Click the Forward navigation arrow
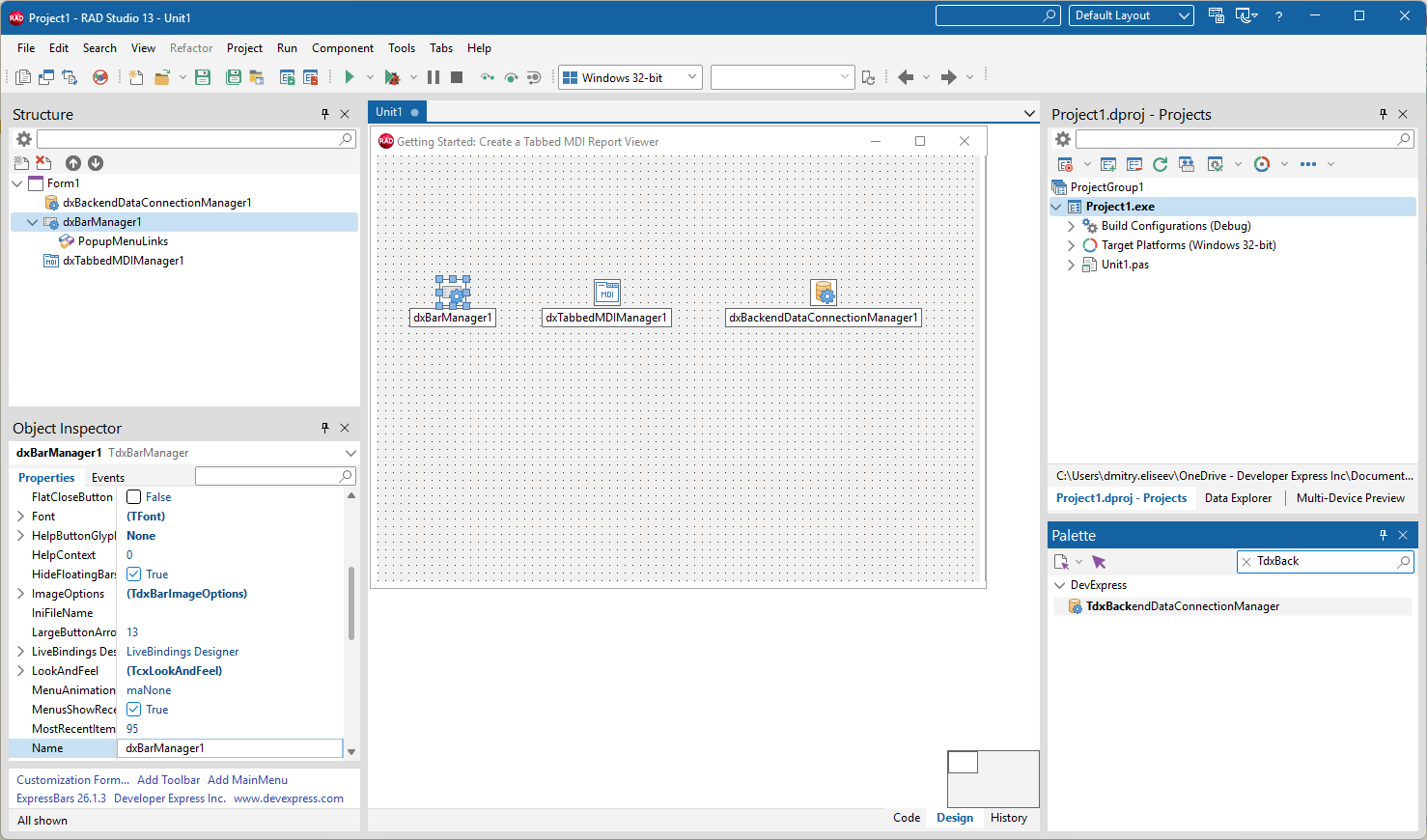The width and height of the screenshot is (1427, 840). point(949,77)
